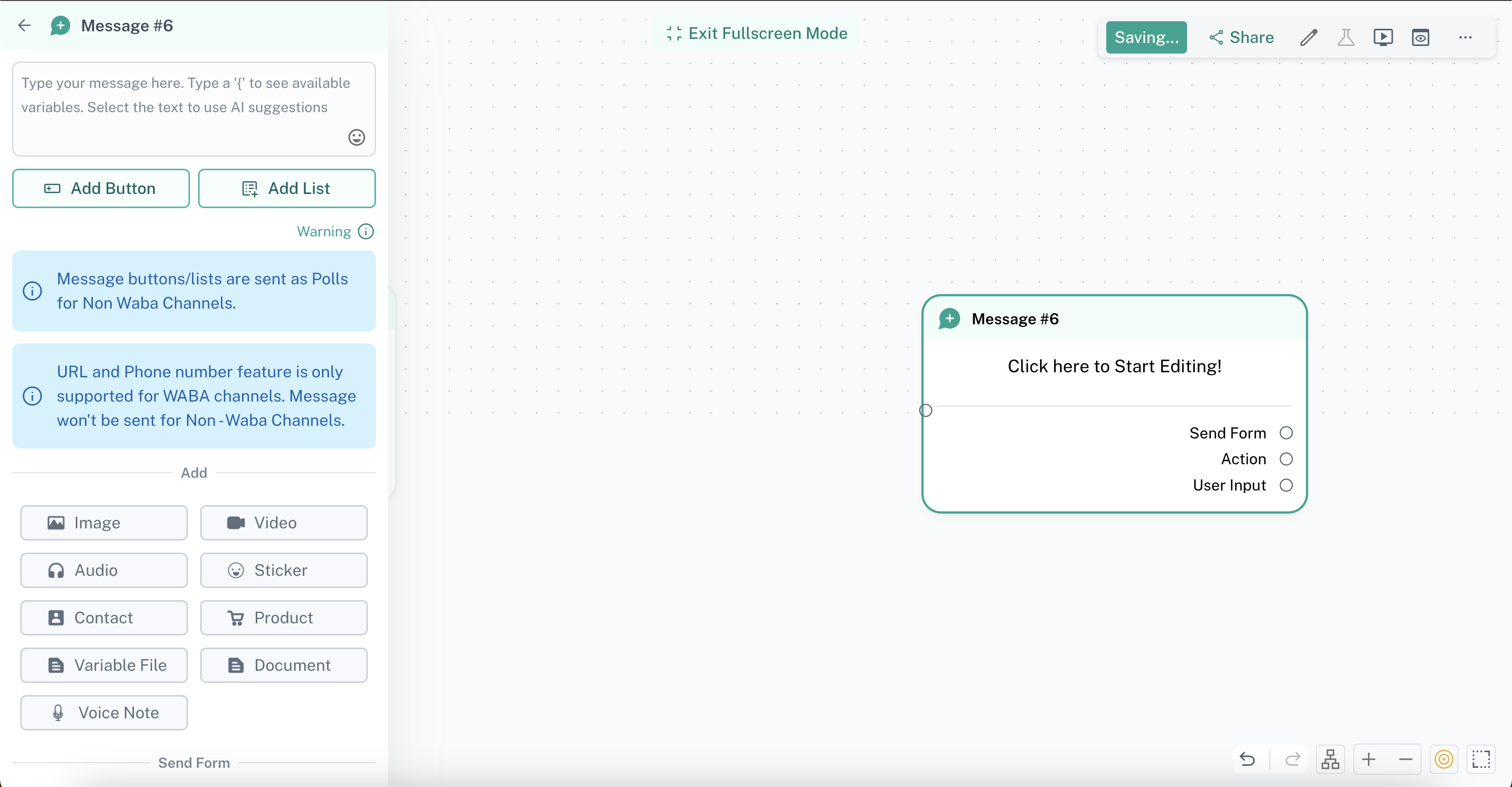The width and height of the screenshot is (1512, 787).
Task: Click the play preview icon
Action: pyautogui.click(x=1383, y=37)
